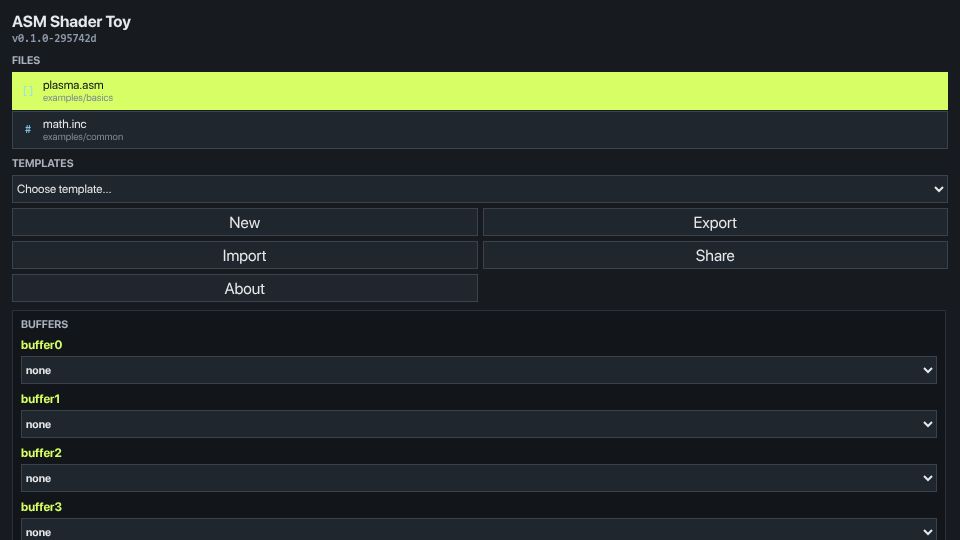
Task: Click the examples/basics path text
Action: 78,98
